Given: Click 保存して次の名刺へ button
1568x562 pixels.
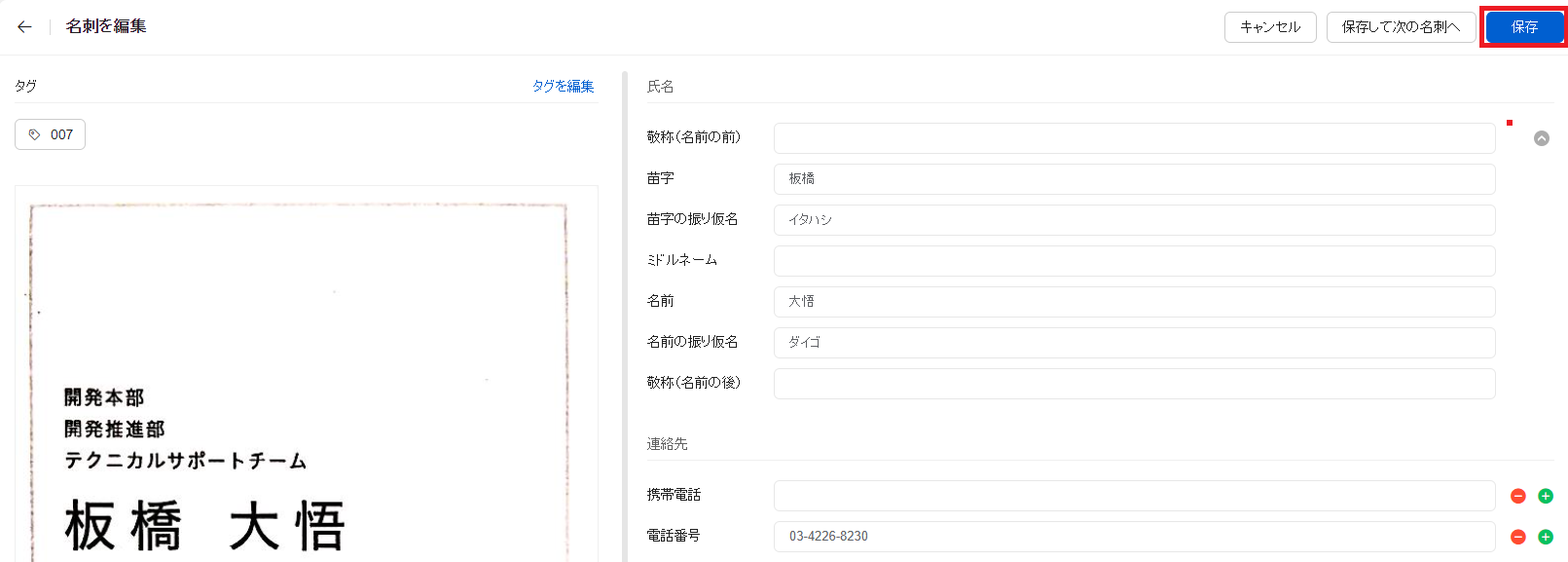Looking at the screenshot, I should tap(1402, 27).
